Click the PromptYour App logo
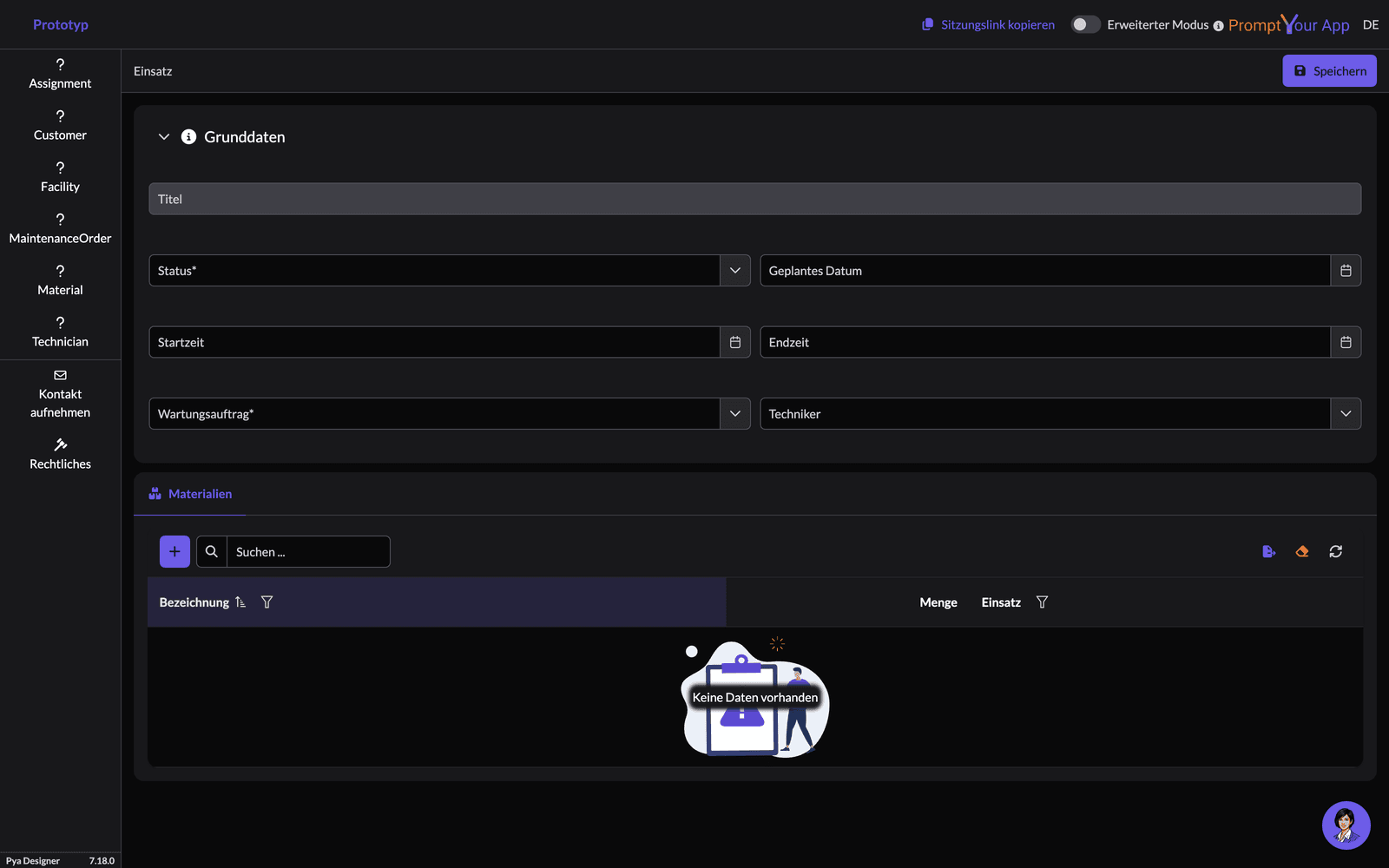1389x868 pixels. pyautogui.click(x=1289, y=24)
